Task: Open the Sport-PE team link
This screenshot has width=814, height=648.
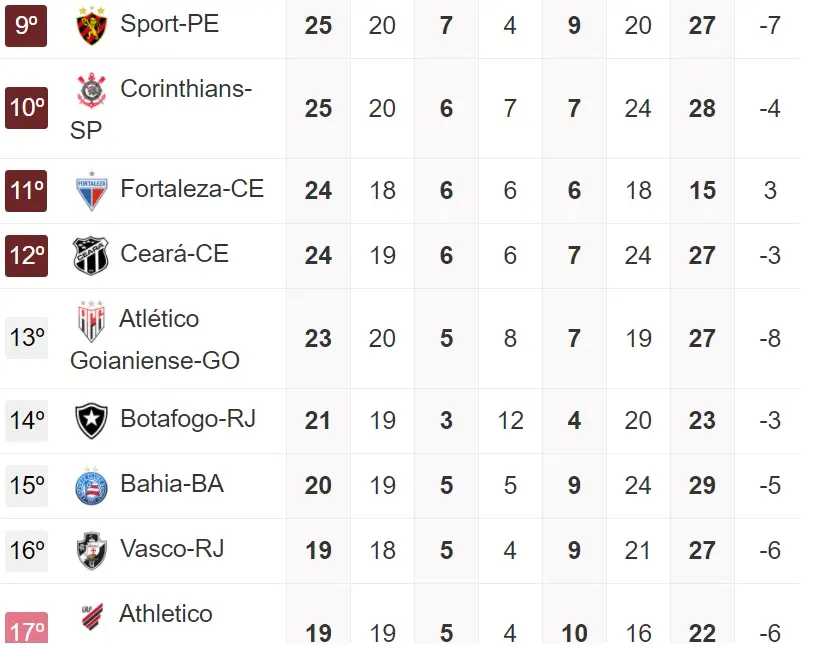Action: click(x=169, y=24)
